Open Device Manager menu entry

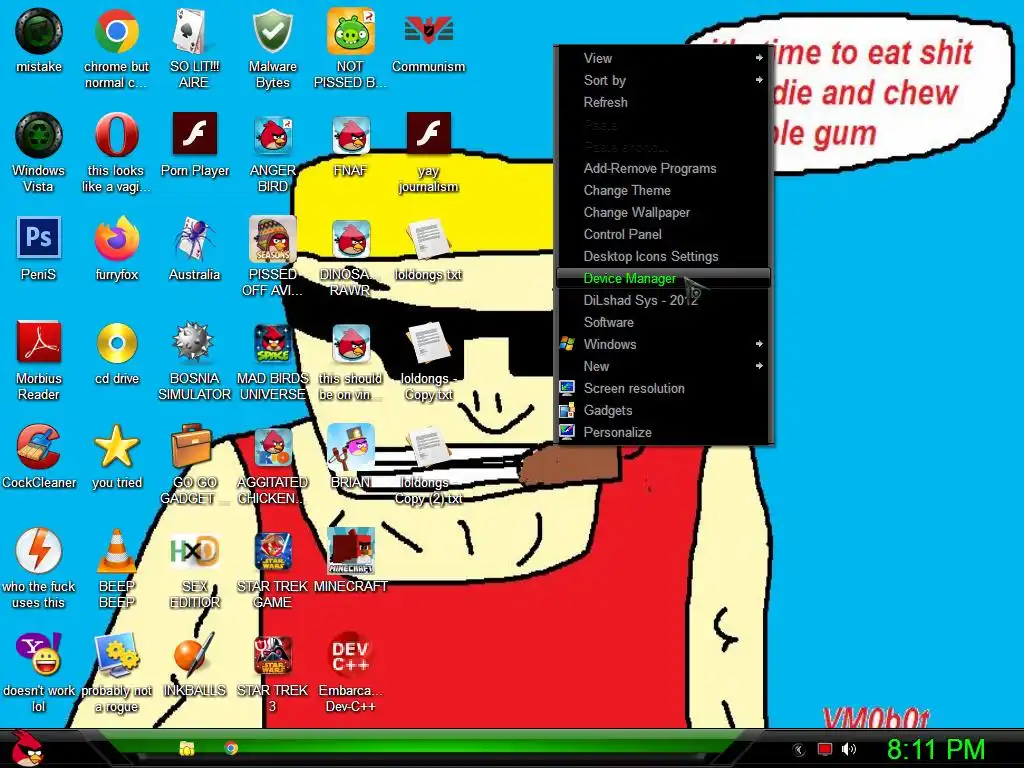tap(664, 278)
